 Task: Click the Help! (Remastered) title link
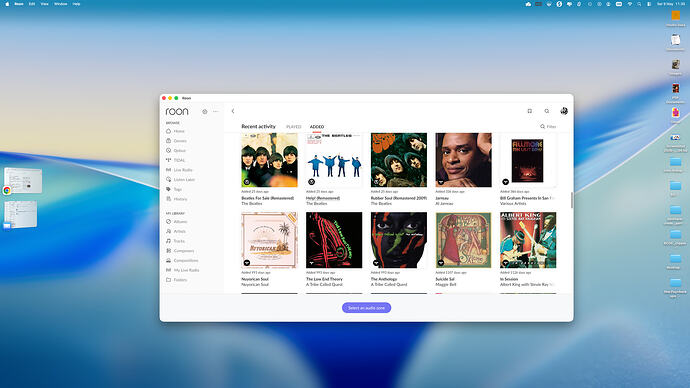pos(323,198)
